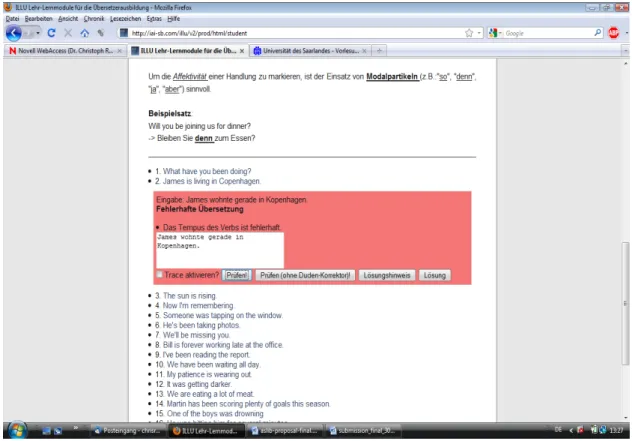This screenshot has width=632, height=441.
Task: Close the Universität des Saarlandes tab
Action: (364, 51)
